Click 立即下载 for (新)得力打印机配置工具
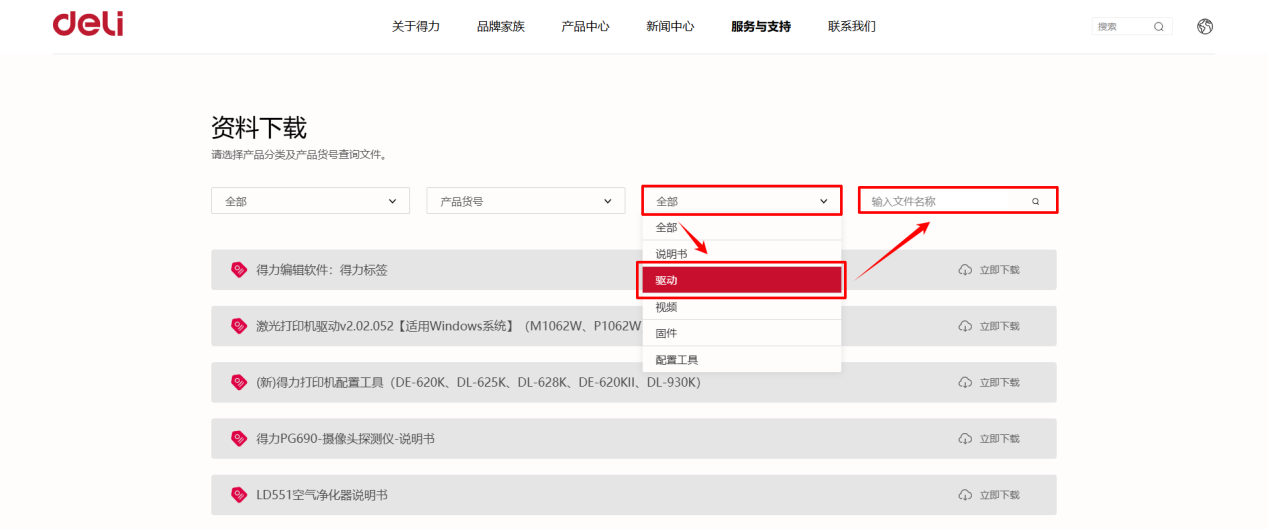 pyautogui.click(x=1000, y=382)
